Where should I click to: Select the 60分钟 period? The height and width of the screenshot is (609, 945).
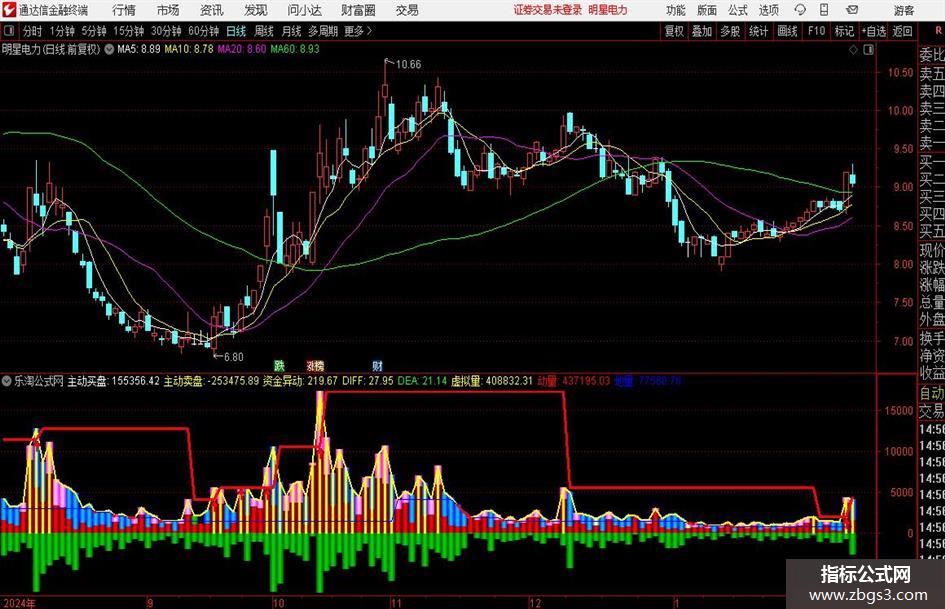(203, 31)
